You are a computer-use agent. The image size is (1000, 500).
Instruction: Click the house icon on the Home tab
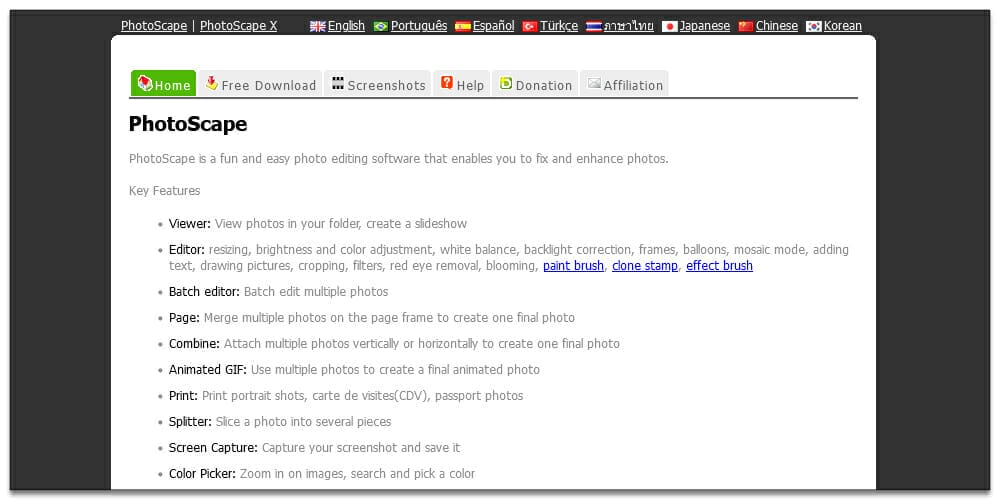tap(145, 83)
